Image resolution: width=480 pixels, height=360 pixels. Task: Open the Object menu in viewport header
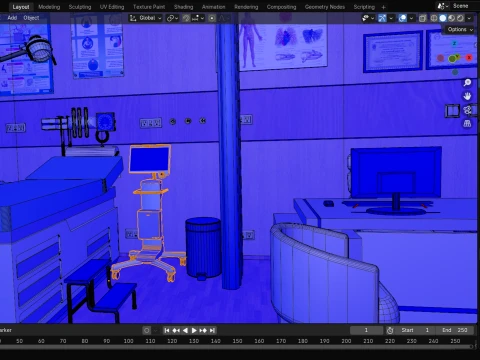(31, 18)
